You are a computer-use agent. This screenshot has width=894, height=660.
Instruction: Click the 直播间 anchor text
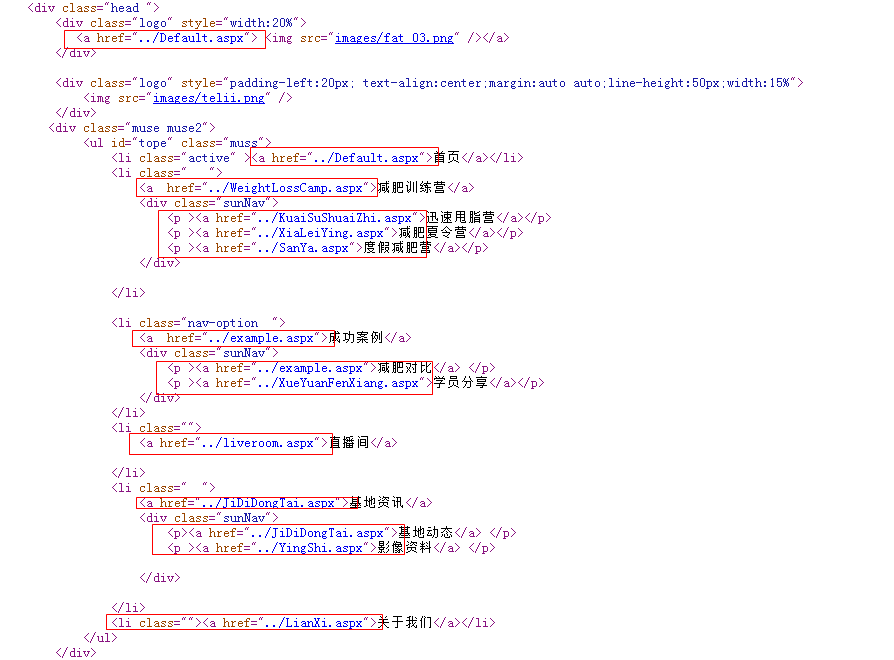click(349, 442)
